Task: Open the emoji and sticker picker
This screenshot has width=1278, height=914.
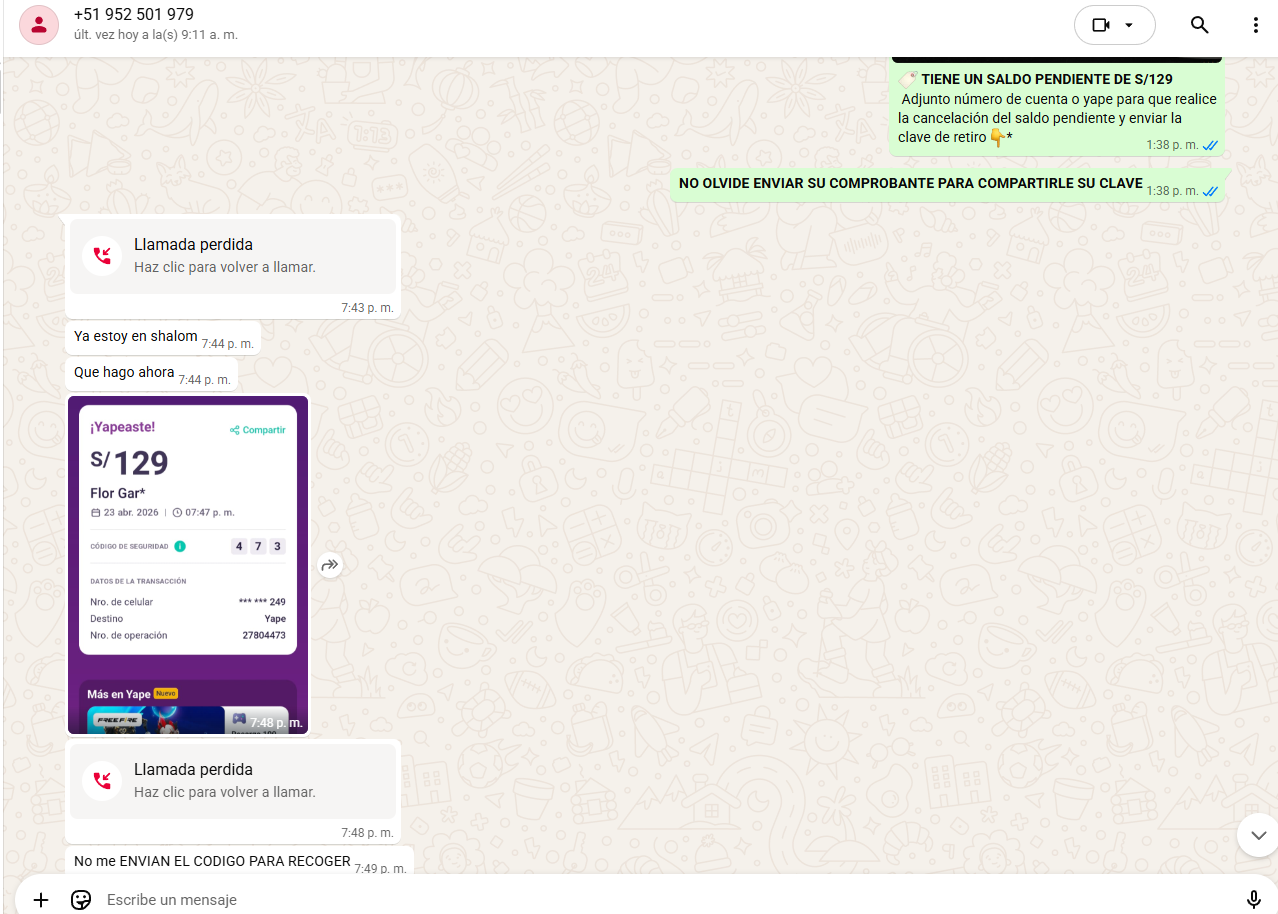Action: pos(81,899)
